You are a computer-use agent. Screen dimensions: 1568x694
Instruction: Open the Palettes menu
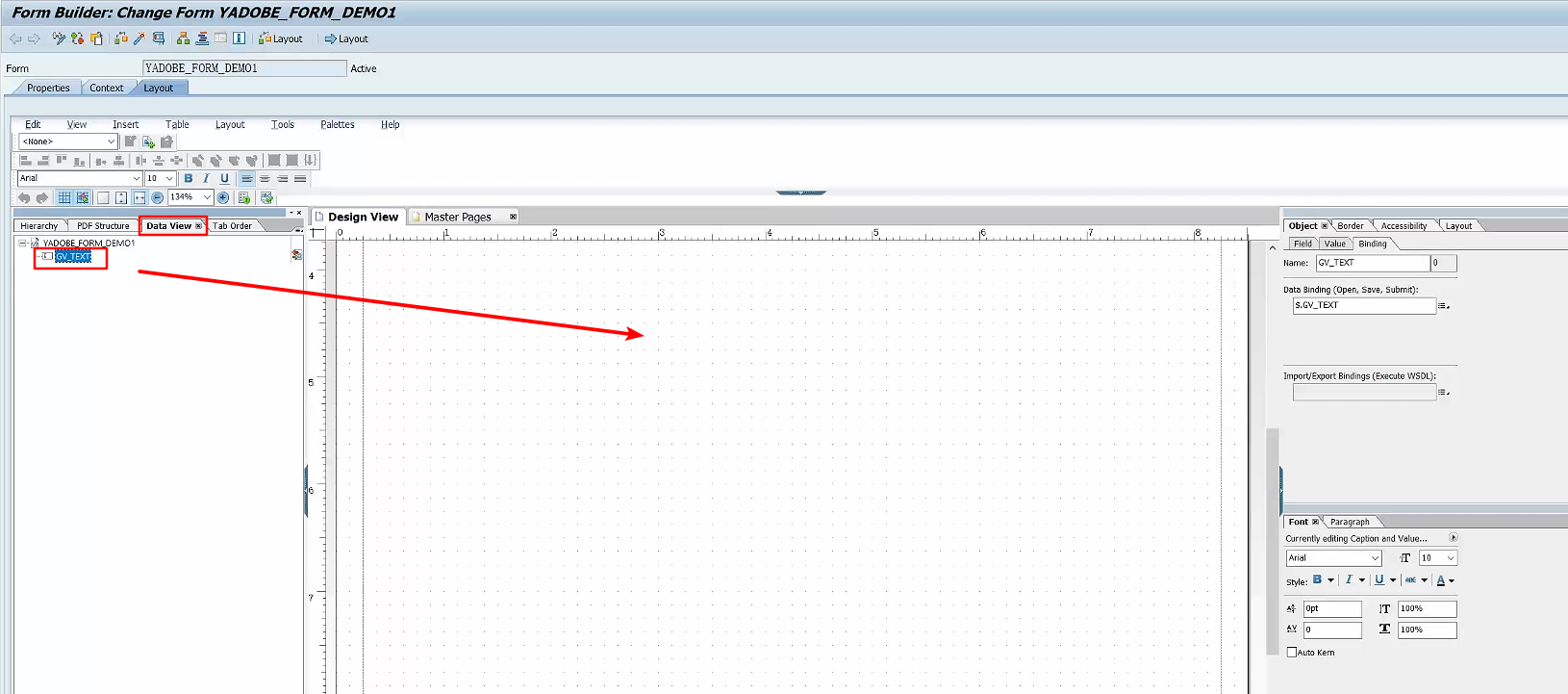tap(338, 124)
